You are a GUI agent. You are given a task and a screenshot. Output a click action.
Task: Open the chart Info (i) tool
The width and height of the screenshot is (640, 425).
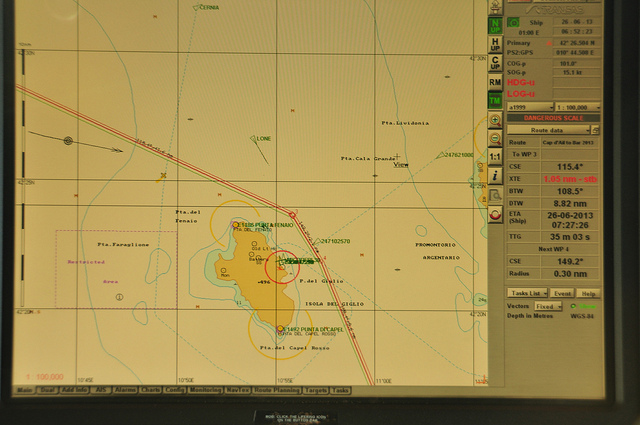pos(495,176)
